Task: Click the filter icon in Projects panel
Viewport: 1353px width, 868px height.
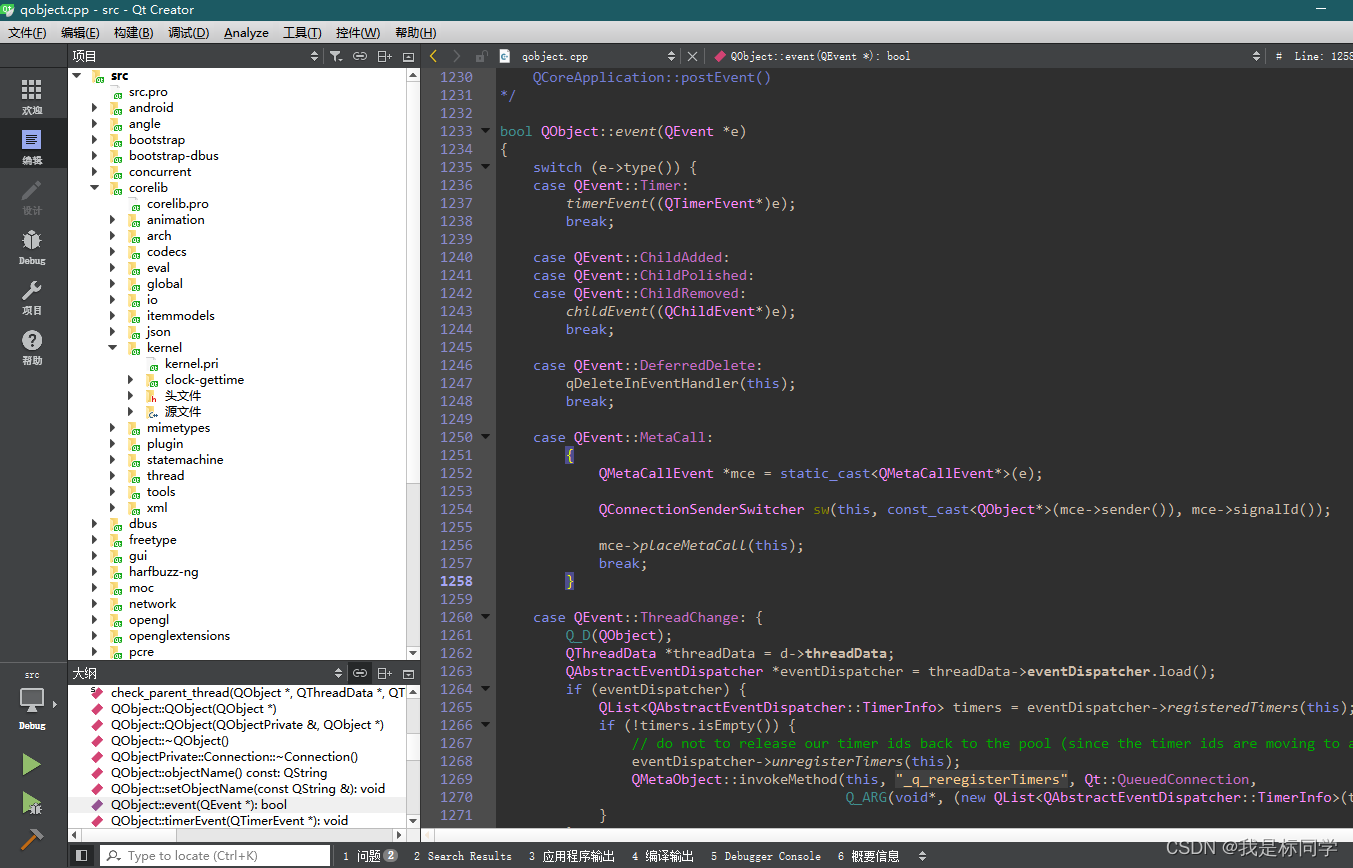Action: pyautogui.click(x=336, y=57)
